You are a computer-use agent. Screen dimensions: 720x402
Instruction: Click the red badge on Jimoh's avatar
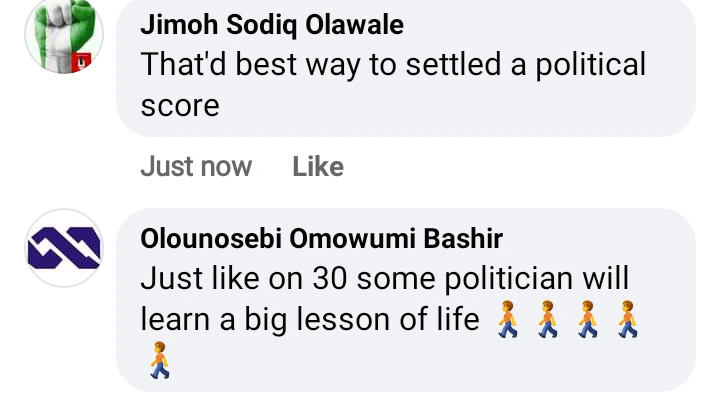pyautogui.click(x=83, y=62)
